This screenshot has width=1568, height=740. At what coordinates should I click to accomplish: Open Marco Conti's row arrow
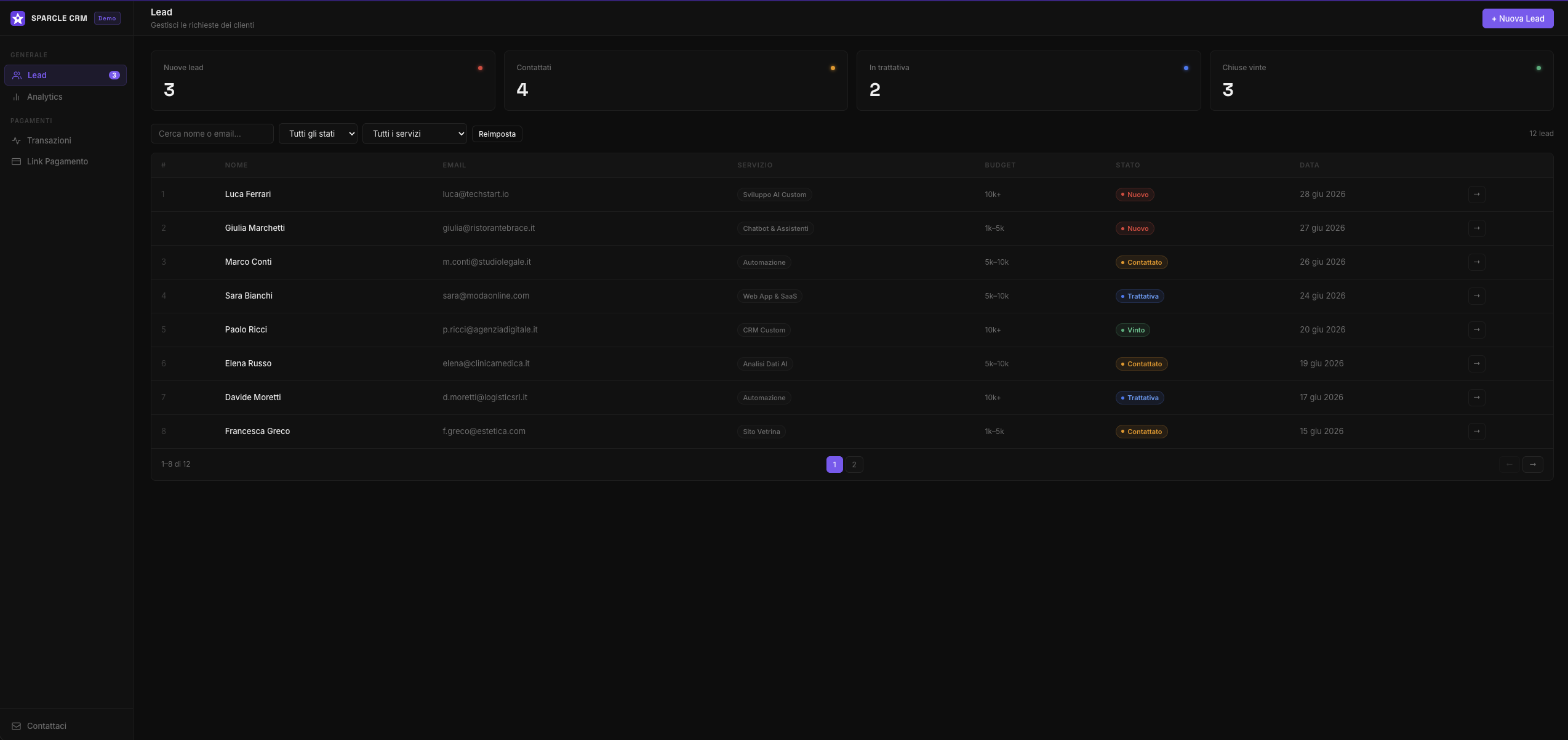(x=1477, y=262)
